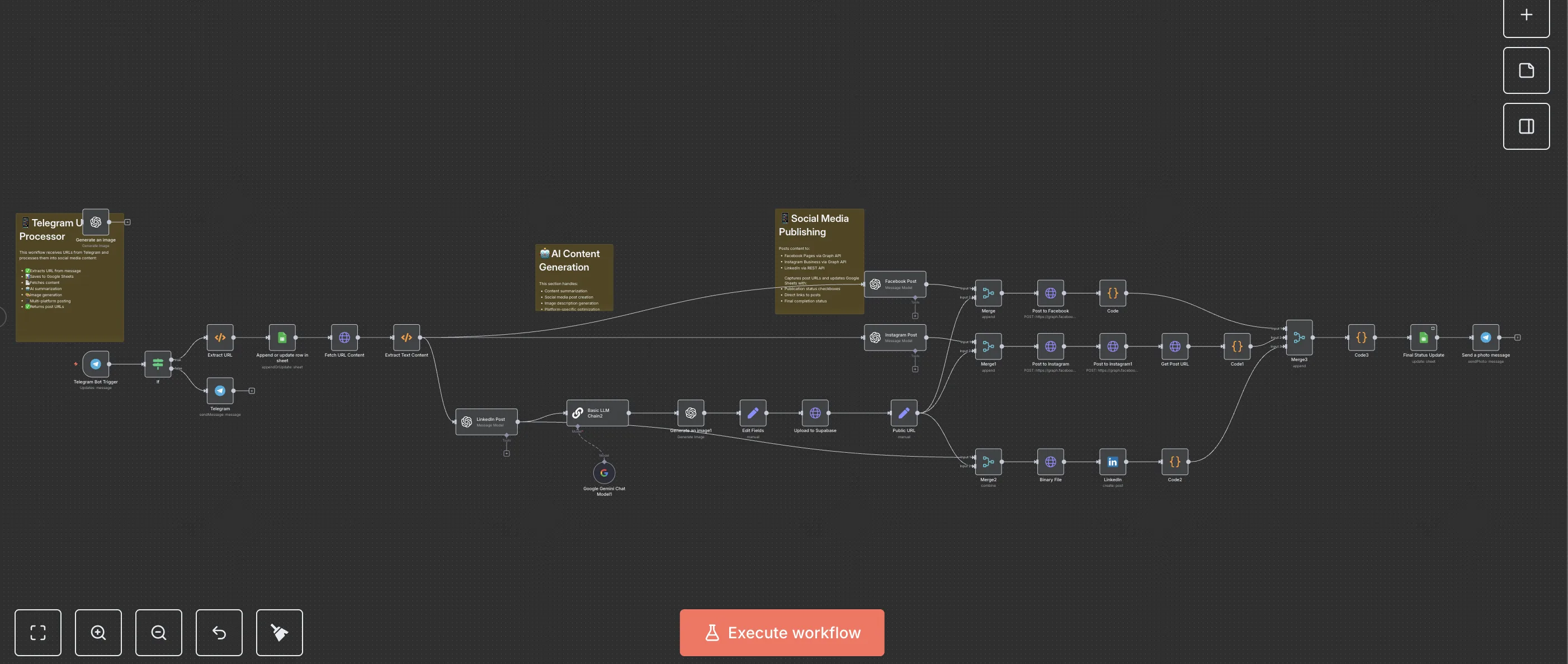Open the Send a photo message node
The height and width of the screenshot is (664, 1568).
pyautogui.click(x=1485, y=337)
